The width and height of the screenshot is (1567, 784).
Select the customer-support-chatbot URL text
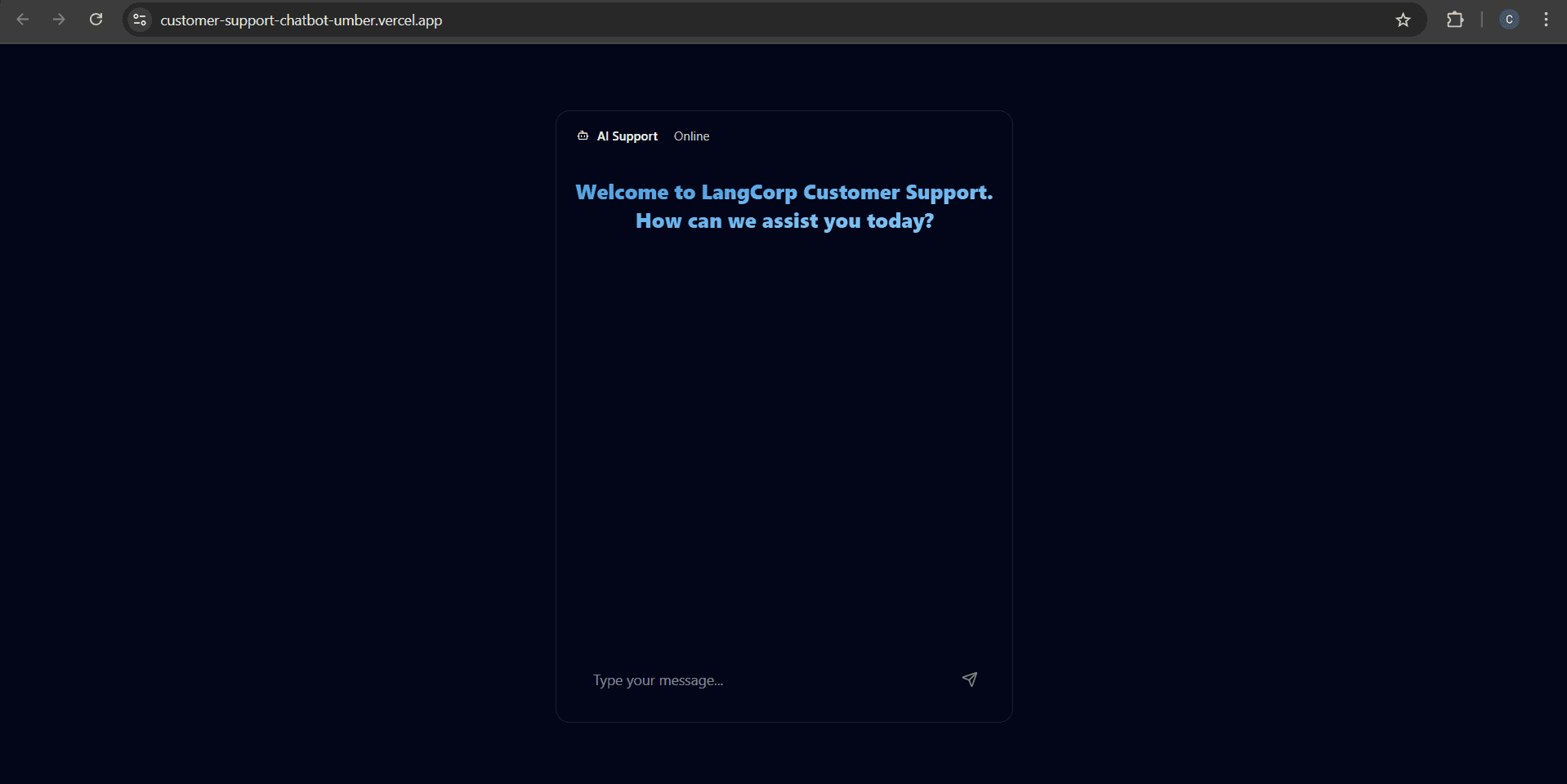(x=301, y=20)
